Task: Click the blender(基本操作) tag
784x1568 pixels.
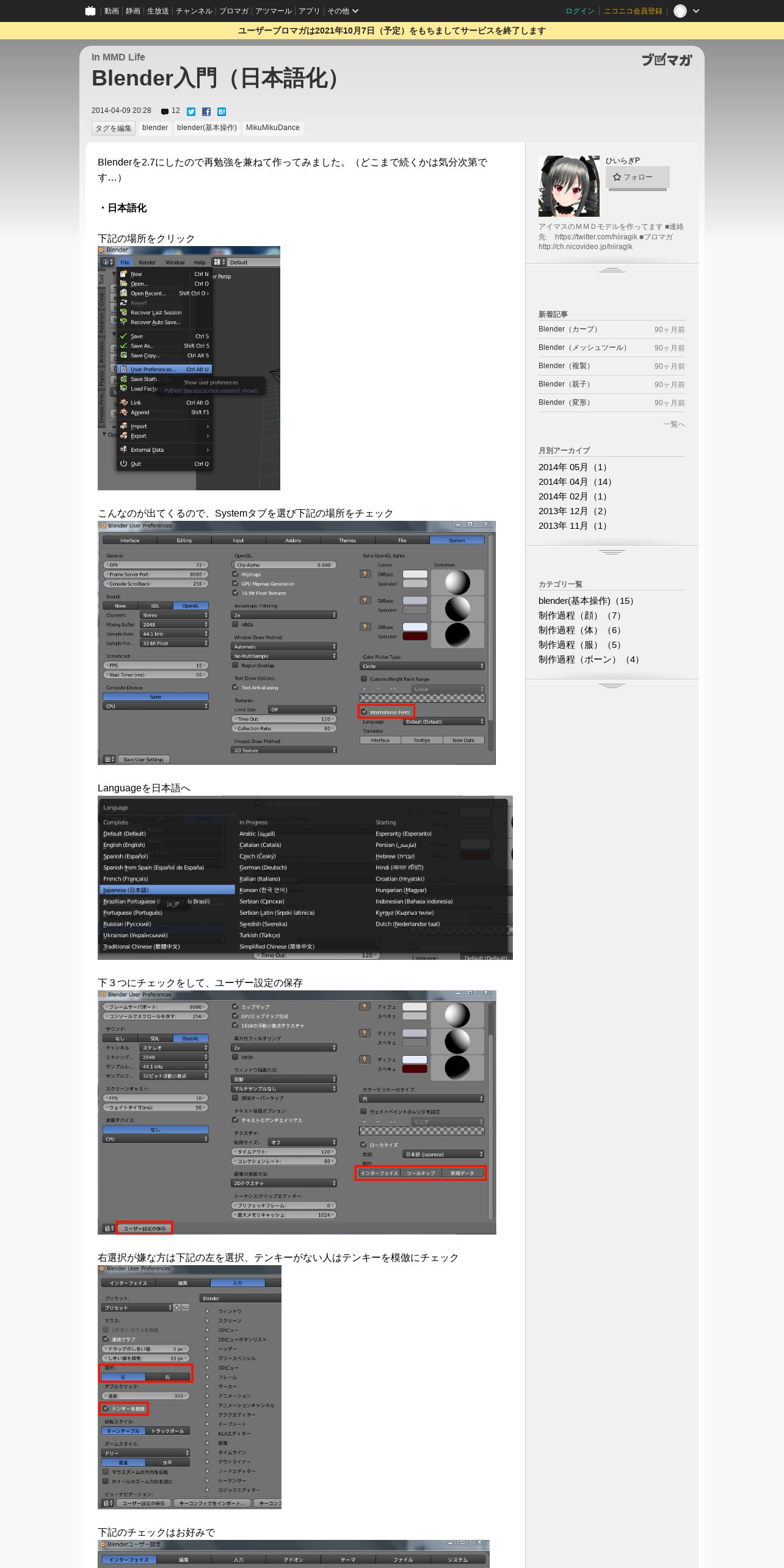Action: pos(207,128)
